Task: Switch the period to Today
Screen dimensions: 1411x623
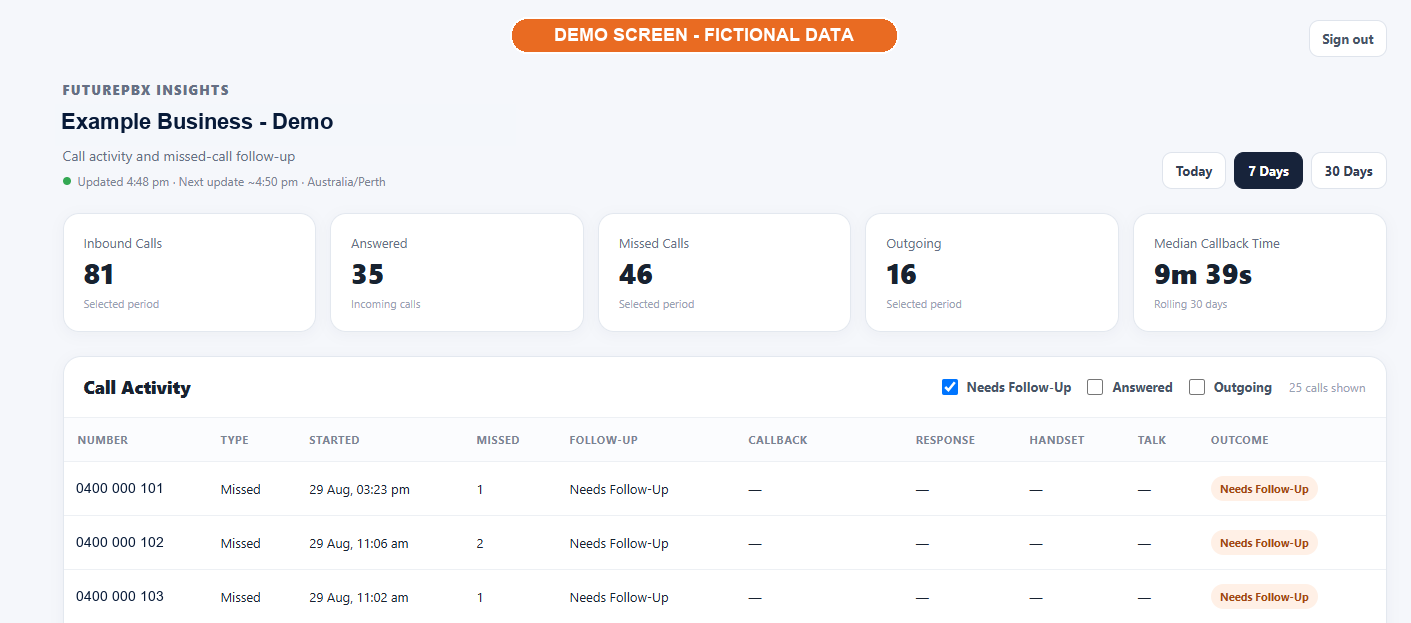Action: point(1194,171)
